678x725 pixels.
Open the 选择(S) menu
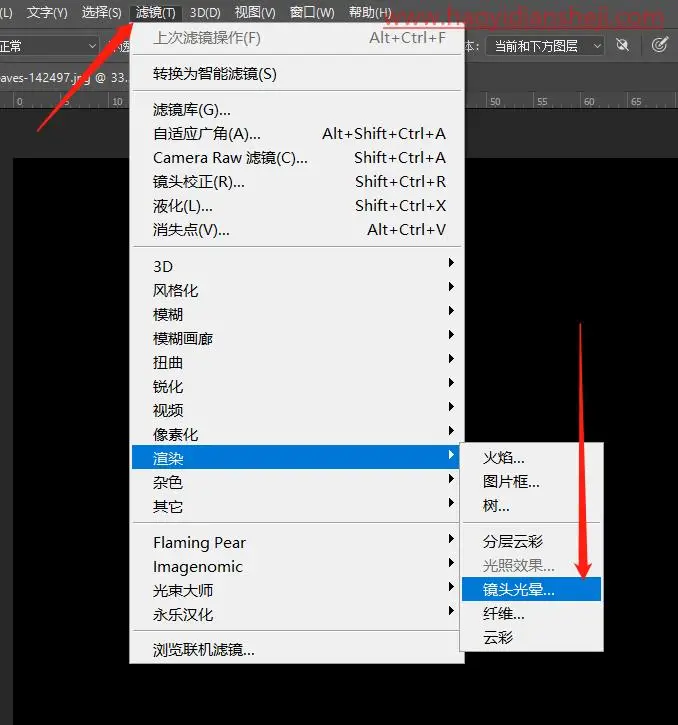pos(101,12)
